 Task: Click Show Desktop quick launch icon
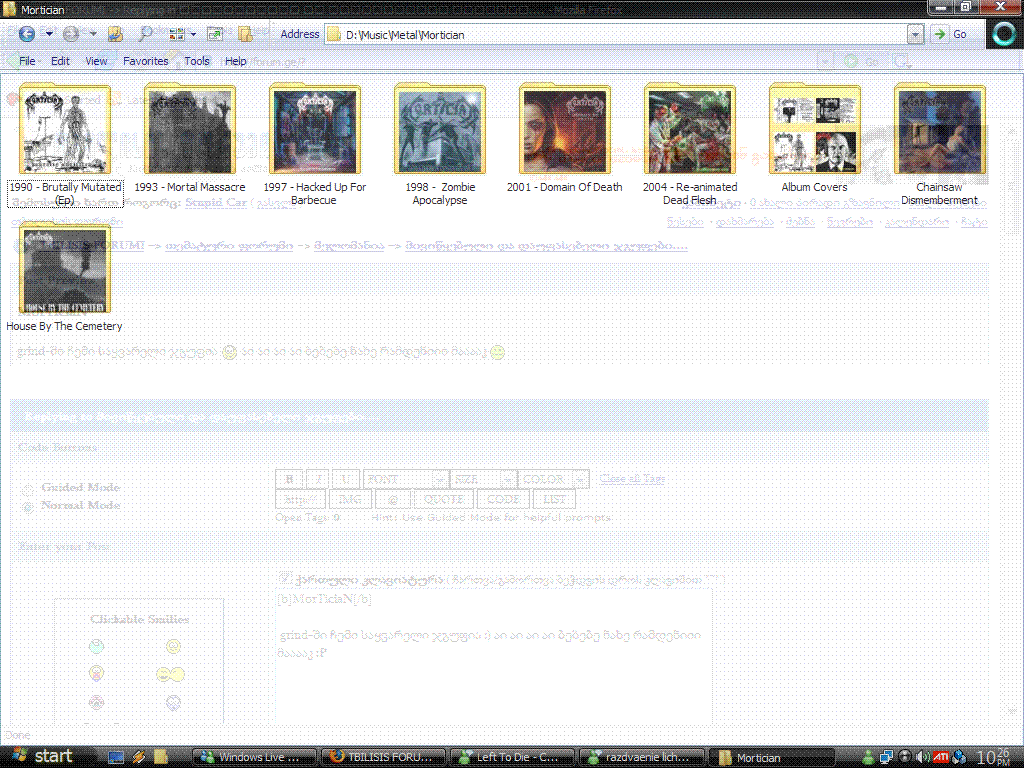(116, 757)
